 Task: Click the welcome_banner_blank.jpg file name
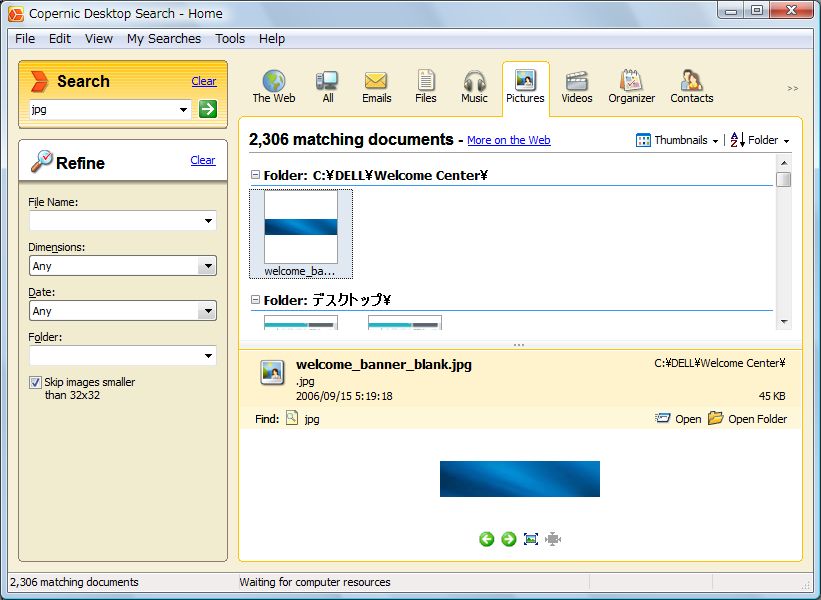click(384, 365)
